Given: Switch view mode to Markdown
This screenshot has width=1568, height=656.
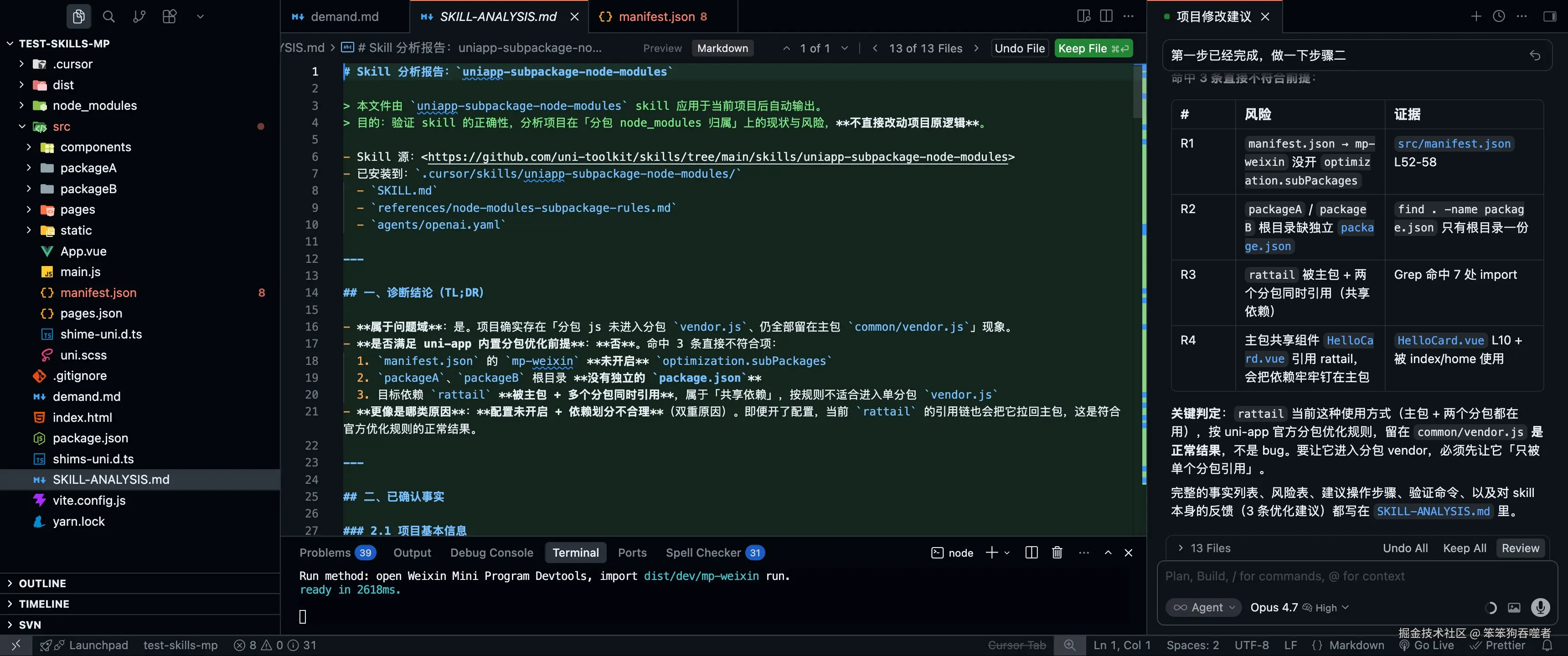Looking at the screenshot, I should click(x=722, y=48).
